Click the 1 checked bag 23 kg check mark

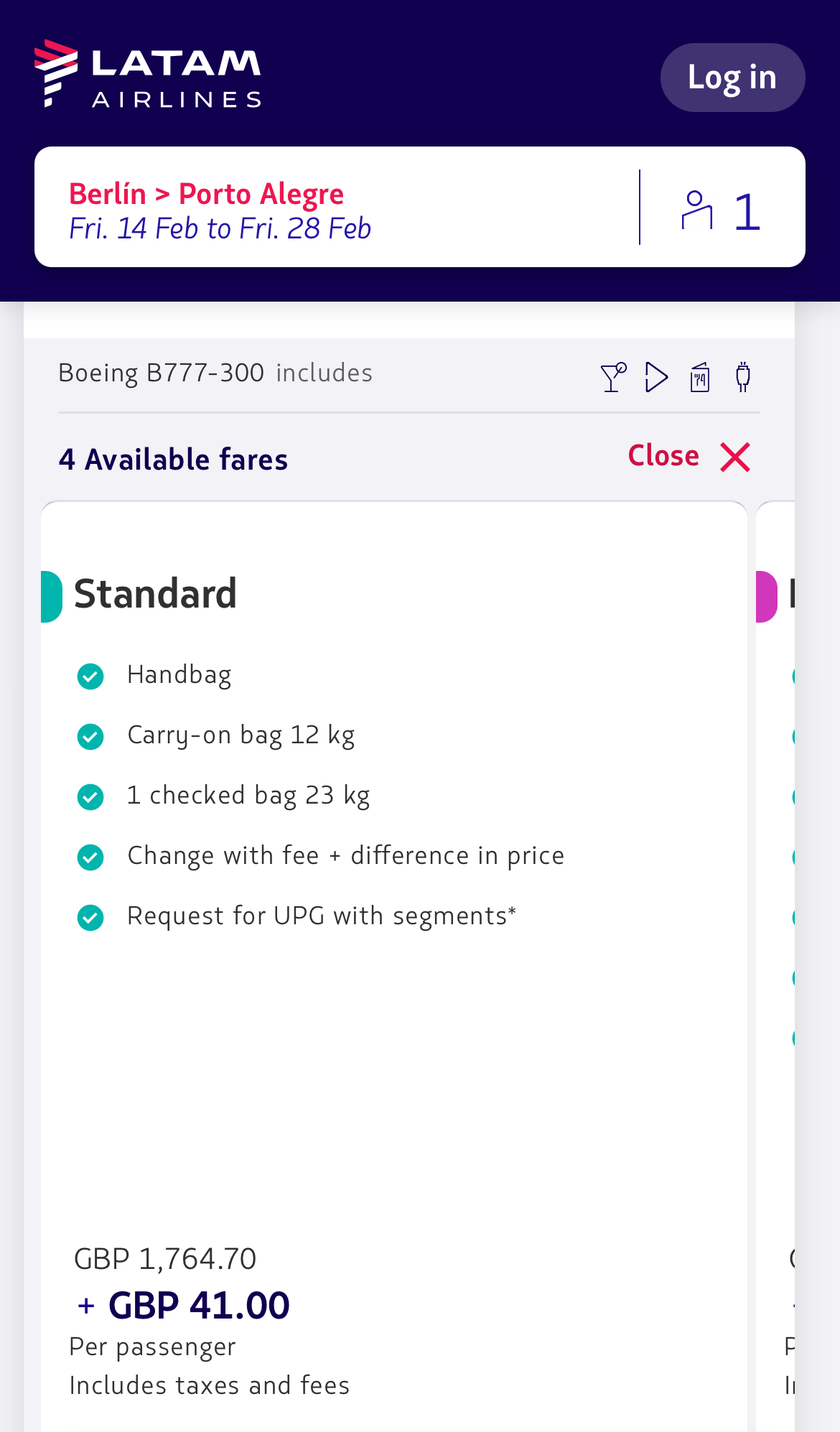[90, 796]
